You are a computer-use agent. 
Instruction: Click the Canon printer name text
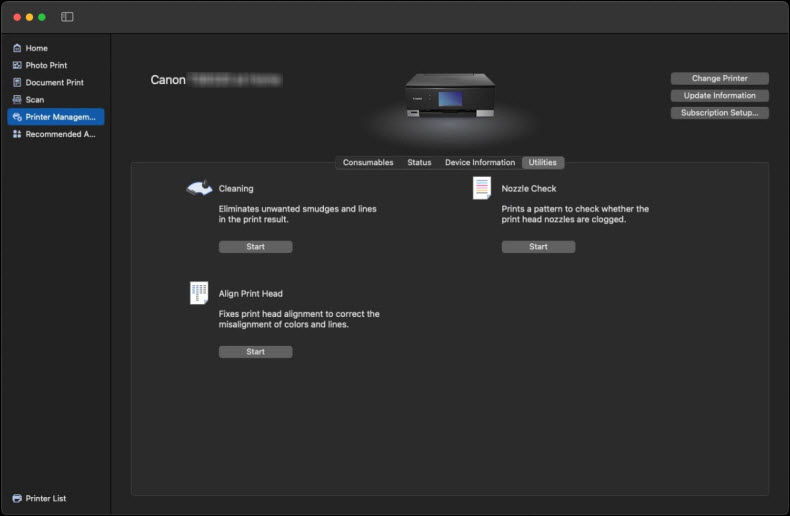(216, 80)
